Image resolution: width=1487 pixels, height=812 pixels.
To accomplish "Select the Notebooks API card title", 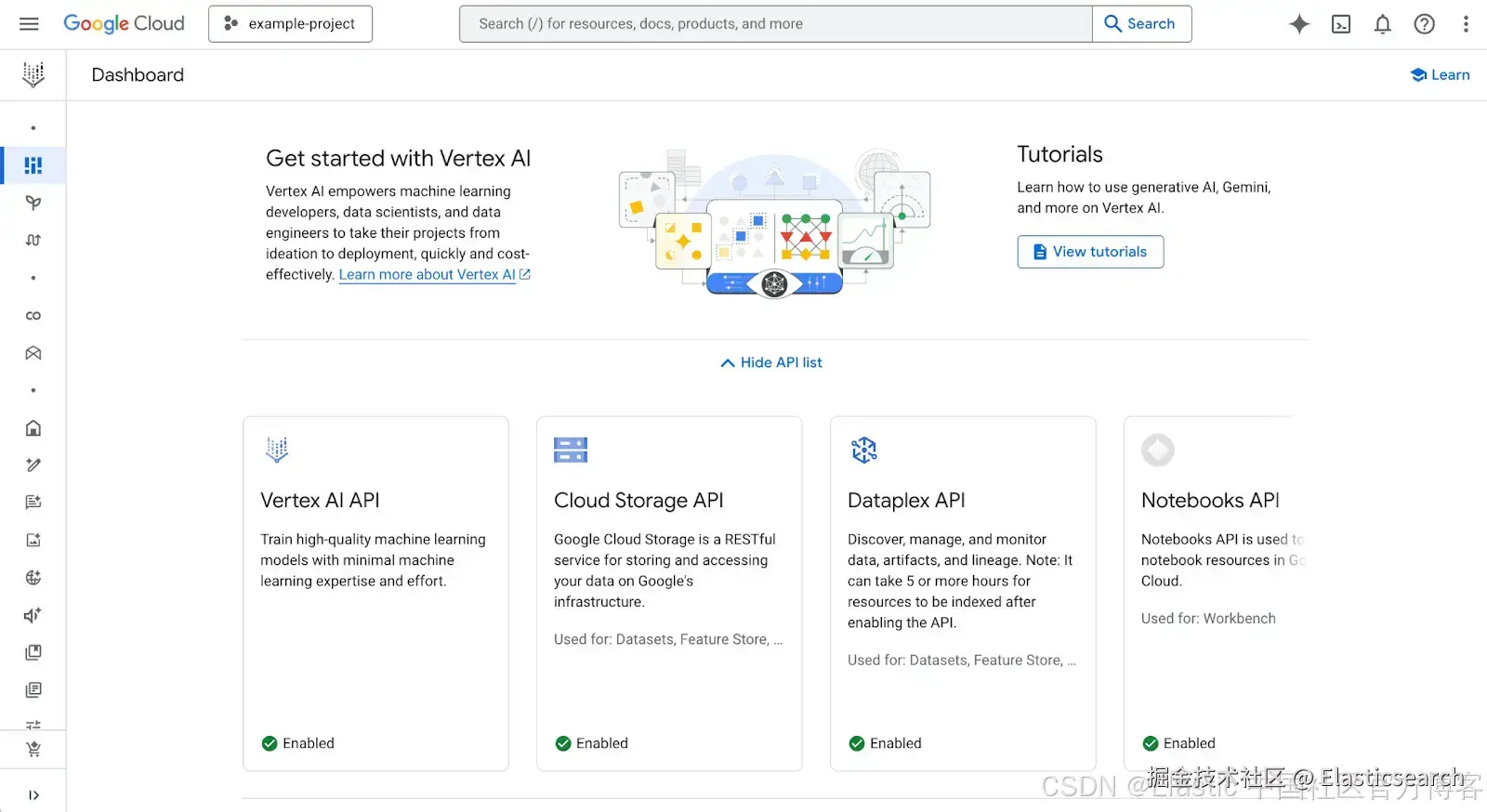I will pyautogui.click(x=1210, y=501).
